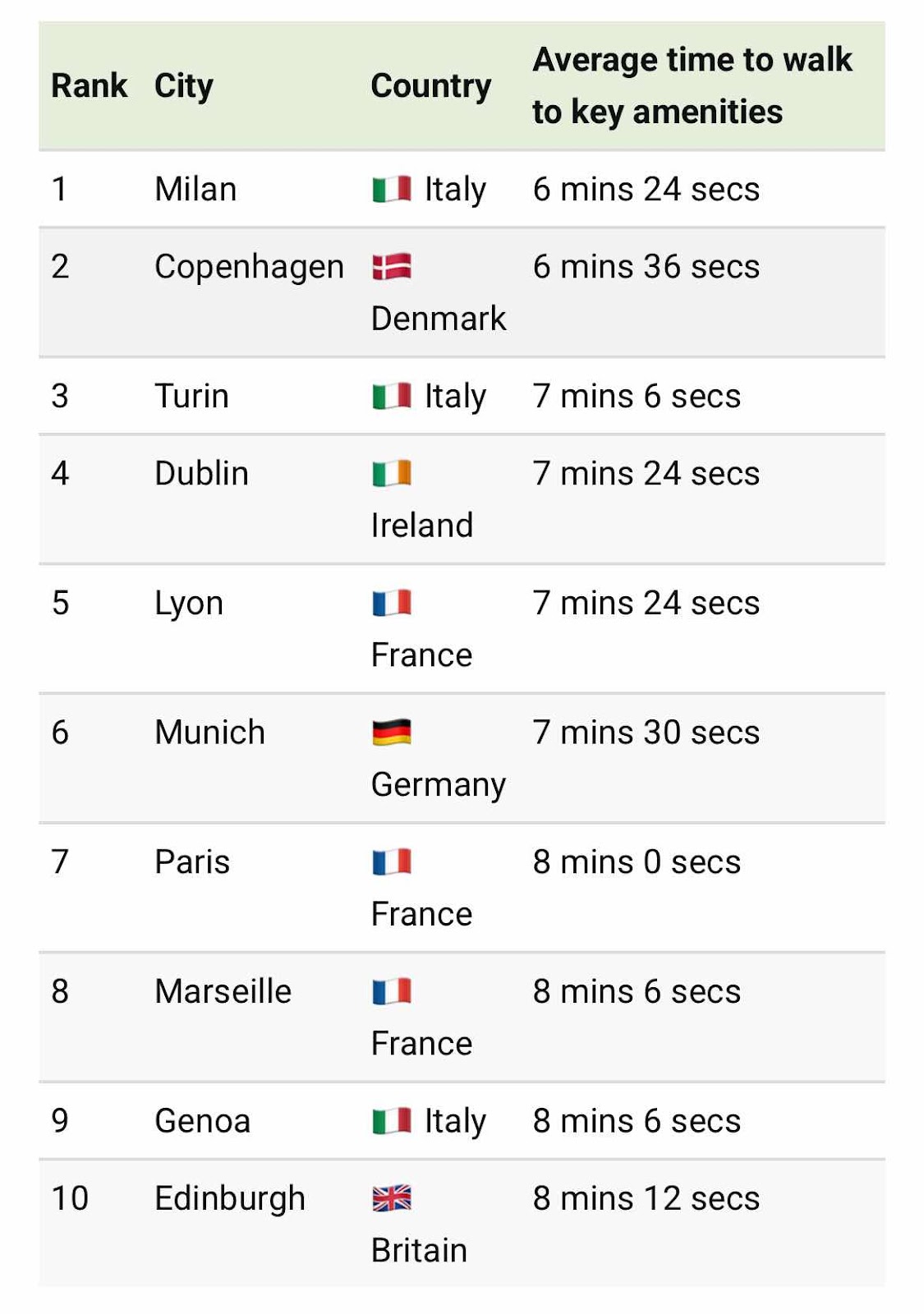
Task: Click the City column header
Action: [184, 85]
